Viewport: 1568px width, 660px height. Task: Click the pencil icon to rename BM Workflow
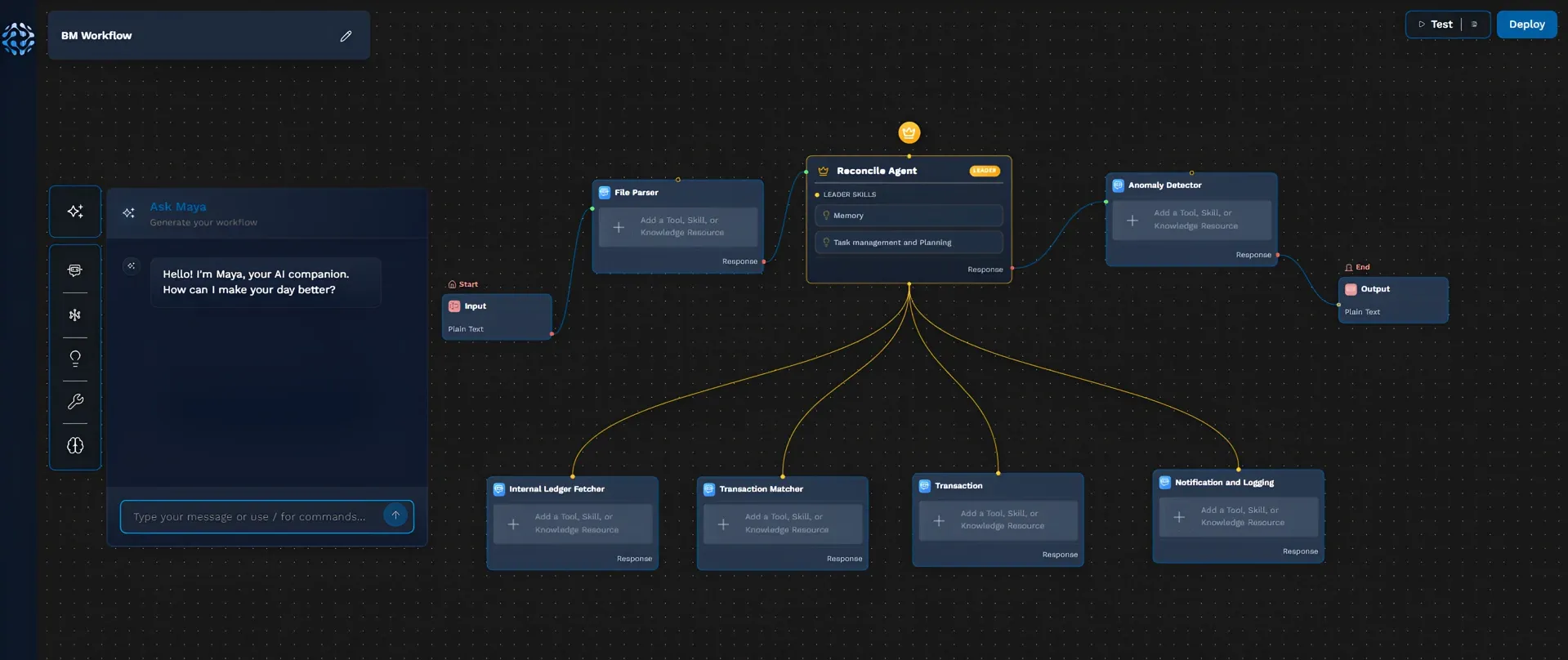point(346,36)
